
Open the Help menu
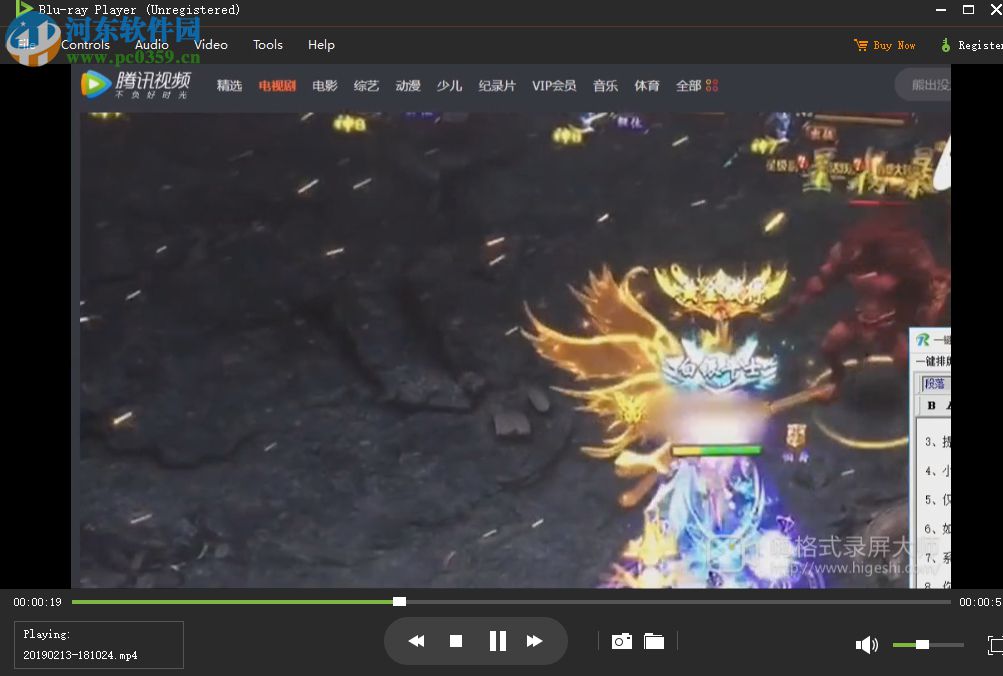(321, 44)
